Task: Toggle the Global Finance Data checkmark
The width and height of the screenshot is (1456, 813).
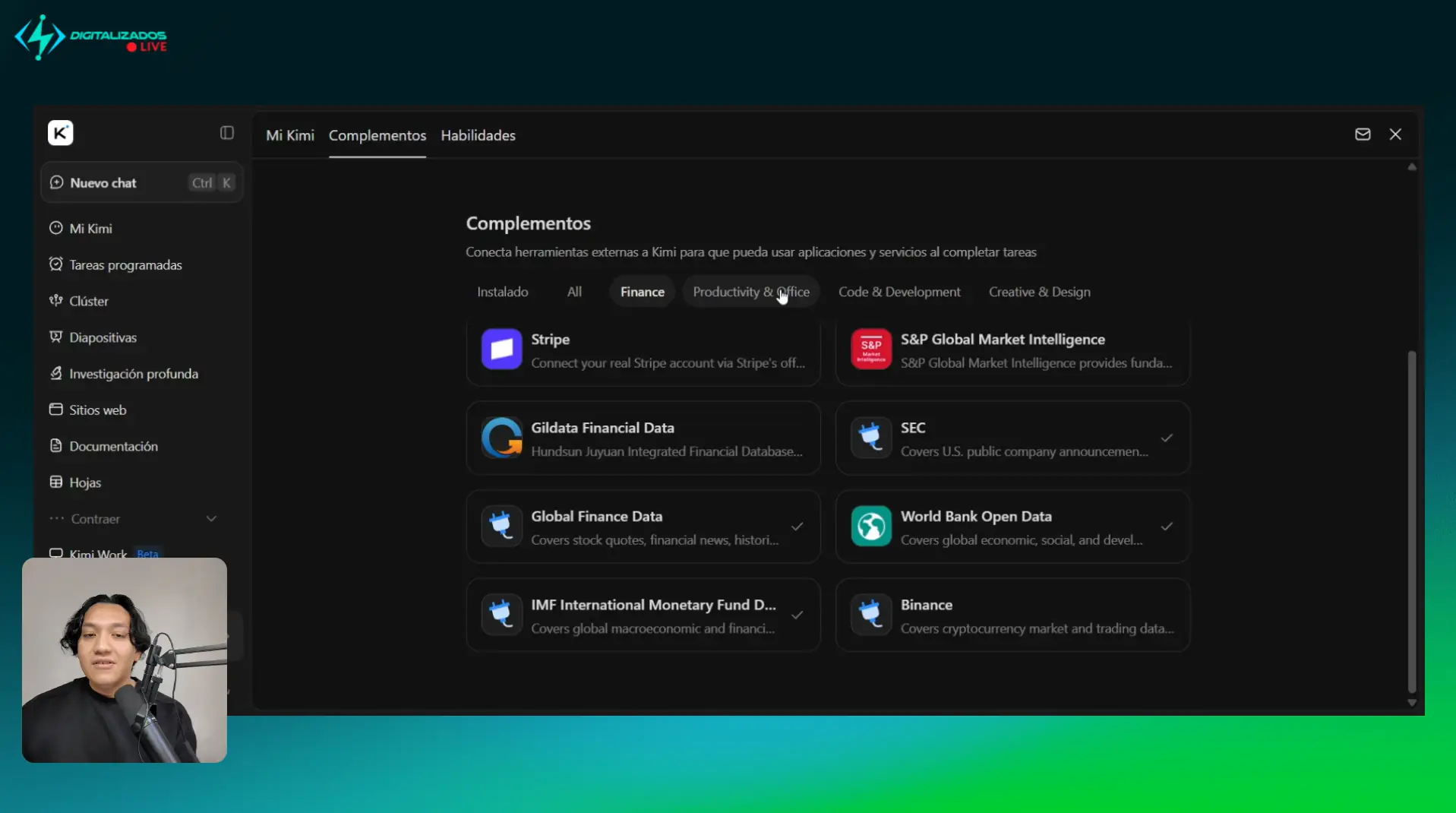Action: click(x=797, y=526)
